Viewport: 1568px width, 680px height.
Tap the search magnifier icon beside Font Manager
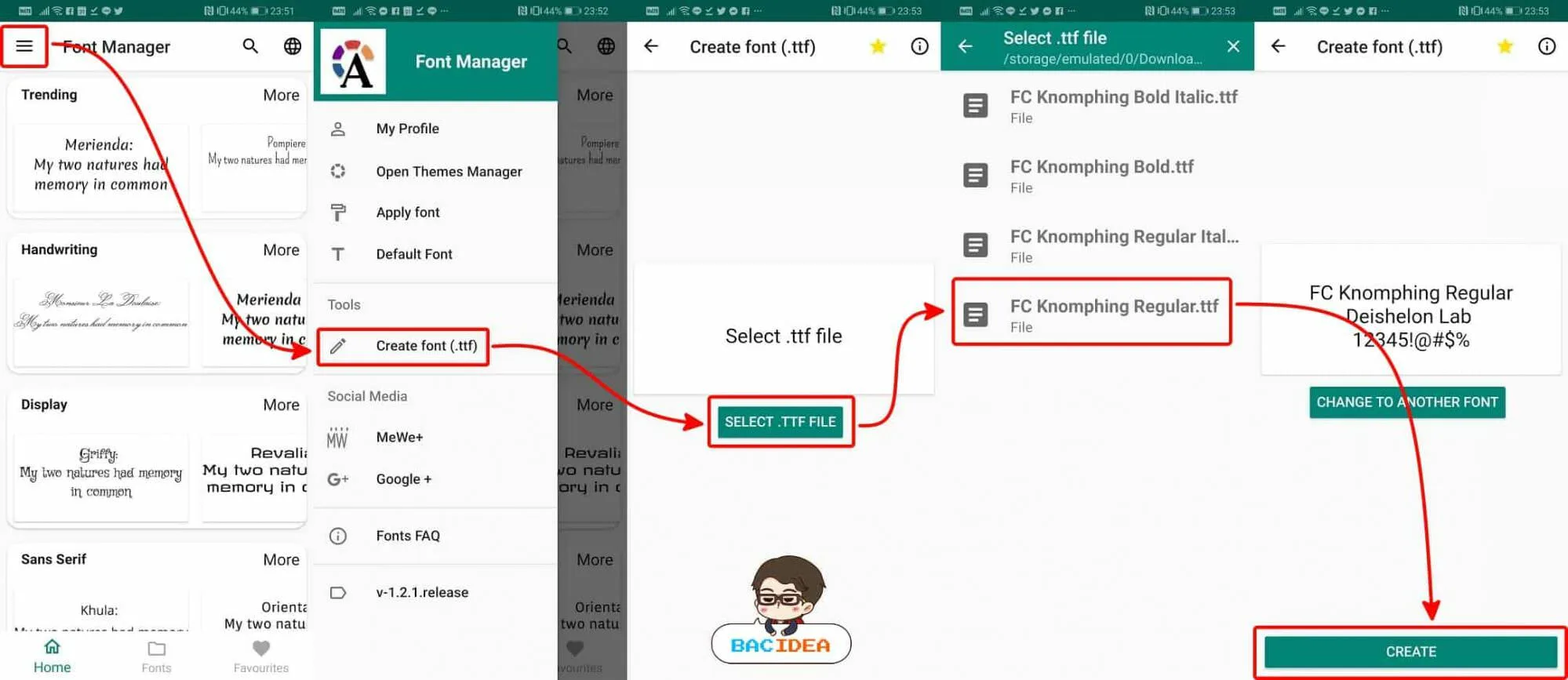[250, 46]
